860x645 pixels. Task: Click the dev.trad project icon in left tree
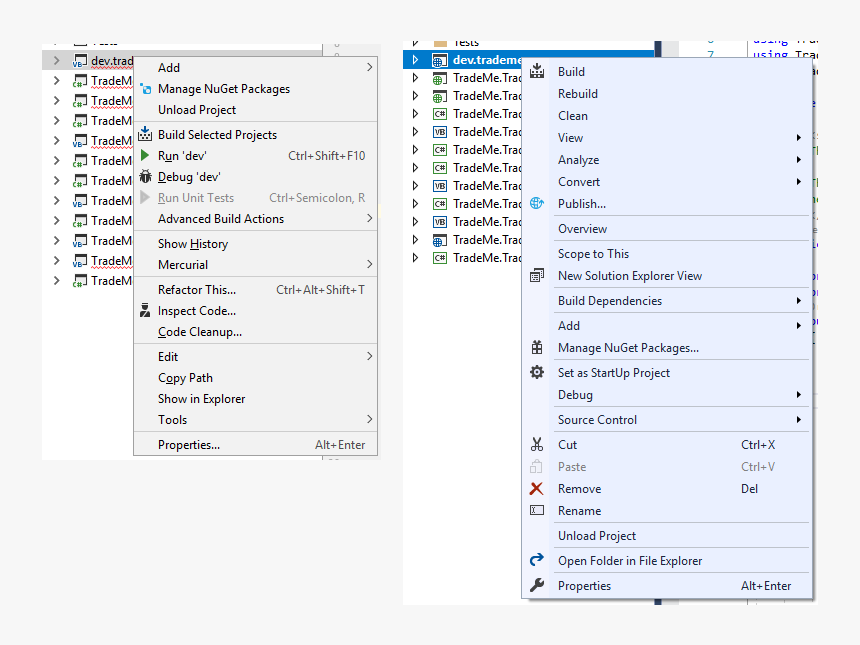tap(80, 60)
